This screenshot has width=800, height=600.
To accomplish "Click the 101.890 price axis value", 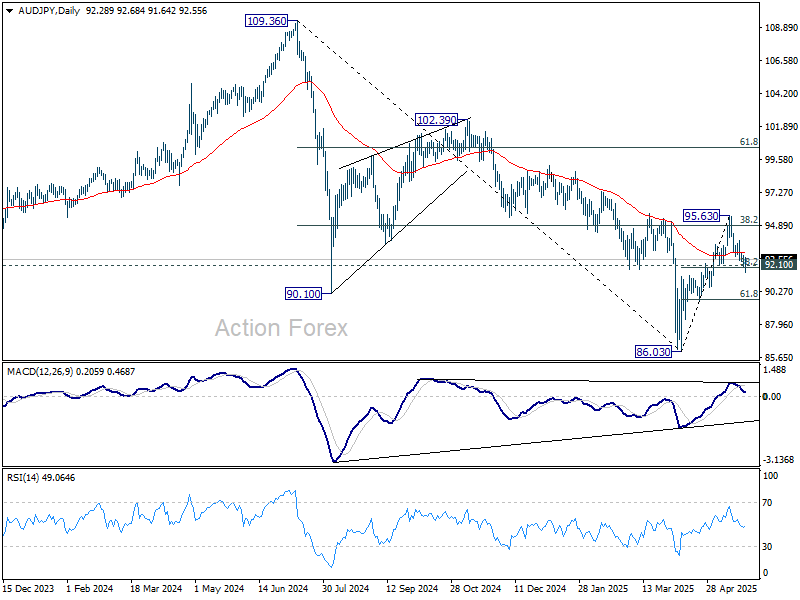I will [x=781, y=127].
